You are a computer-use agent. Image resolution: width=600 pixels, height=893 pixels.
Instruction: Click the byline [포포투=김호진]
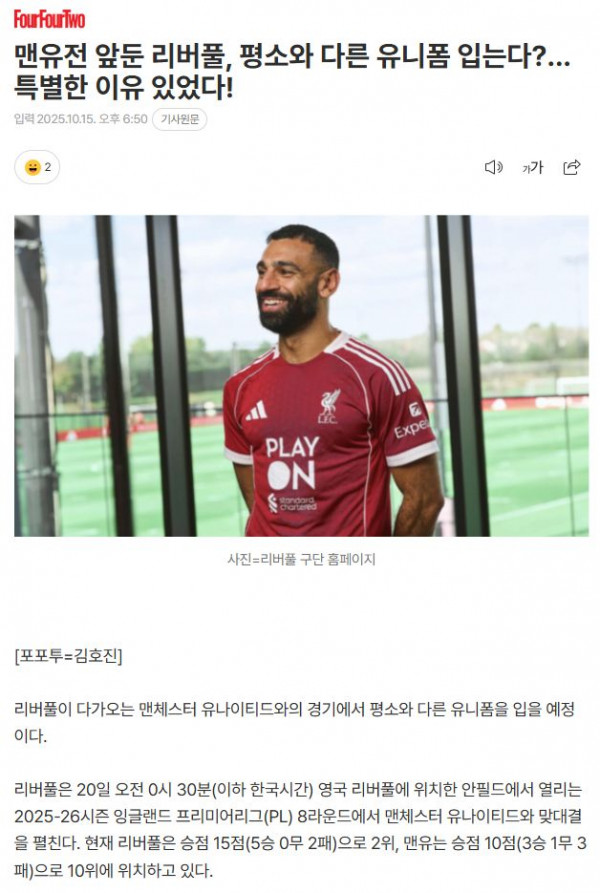tap(68, 656)
